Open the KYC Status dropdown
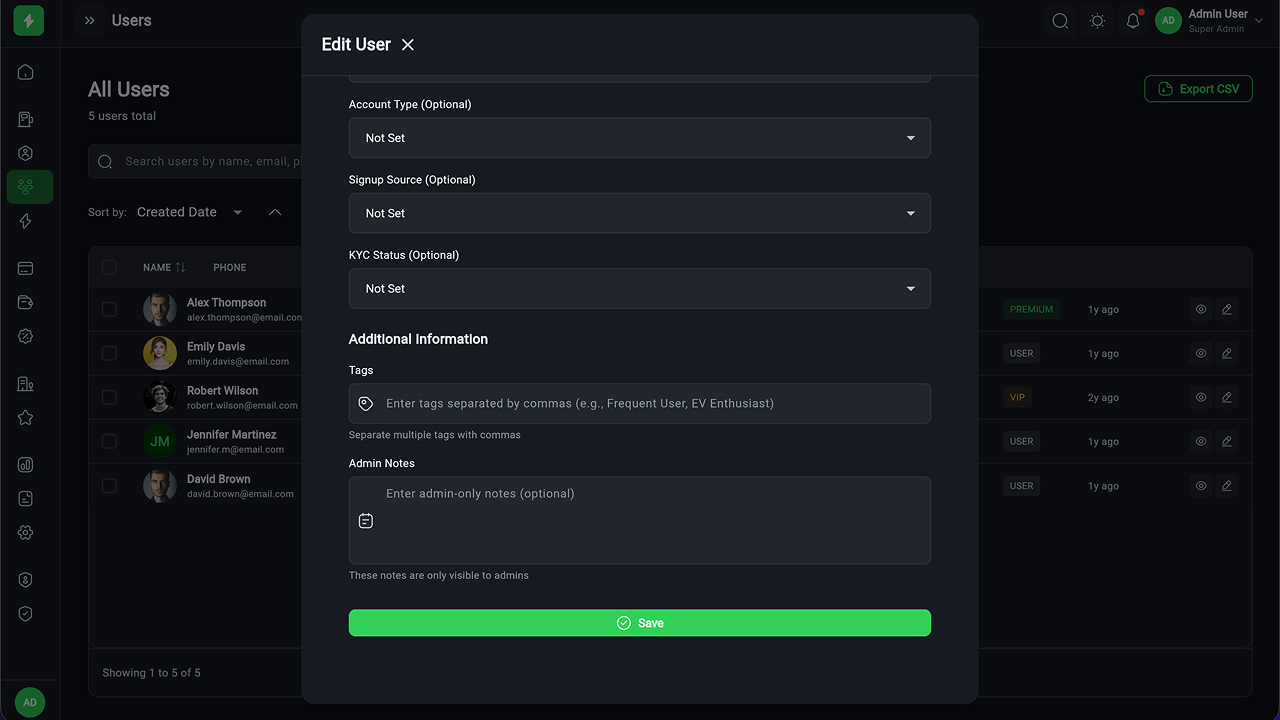Screen dimensions: 1280x720 click(x=639, y=288)
